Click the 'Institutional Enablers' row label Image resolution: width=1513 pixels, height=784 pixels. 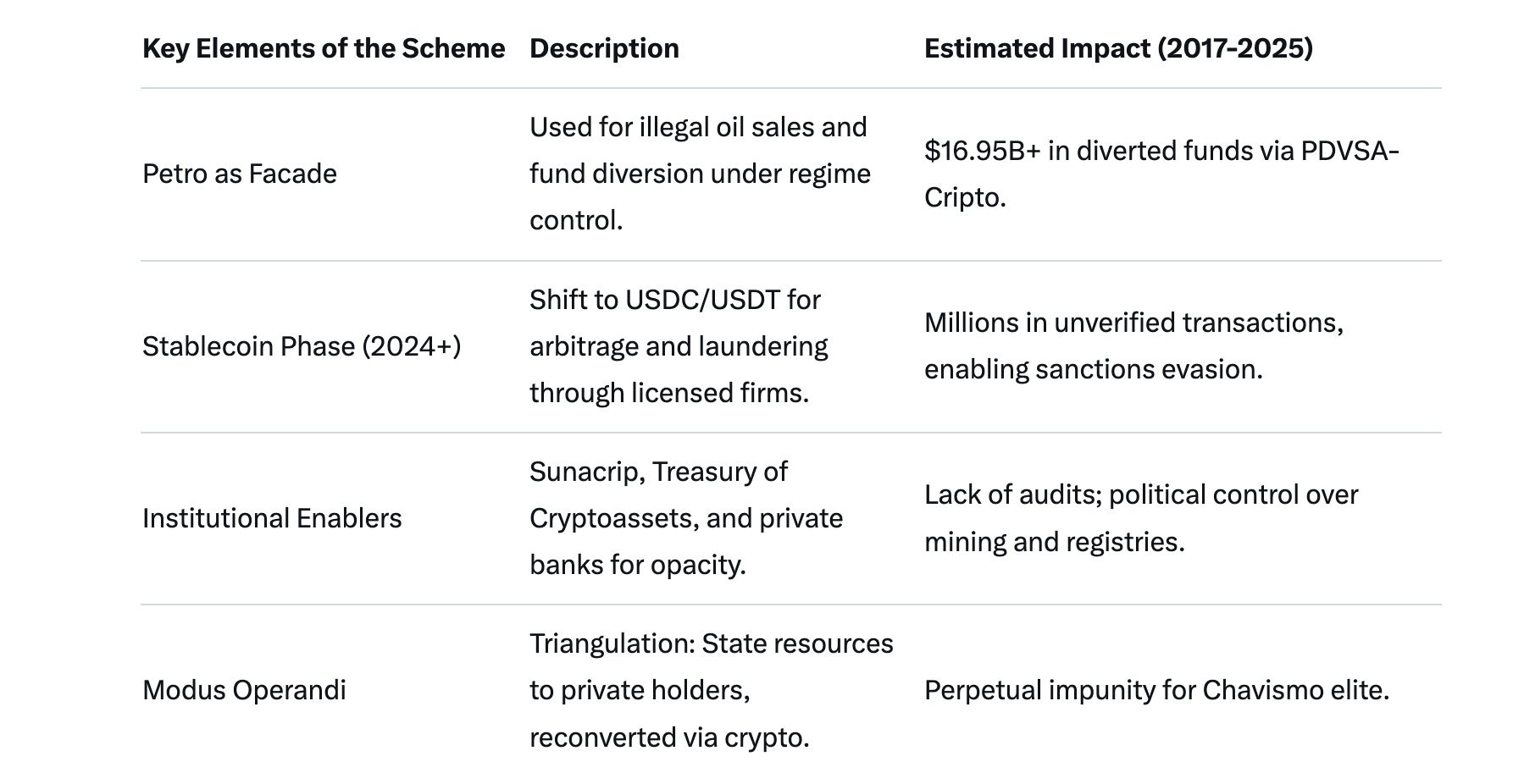pos(272,518)
